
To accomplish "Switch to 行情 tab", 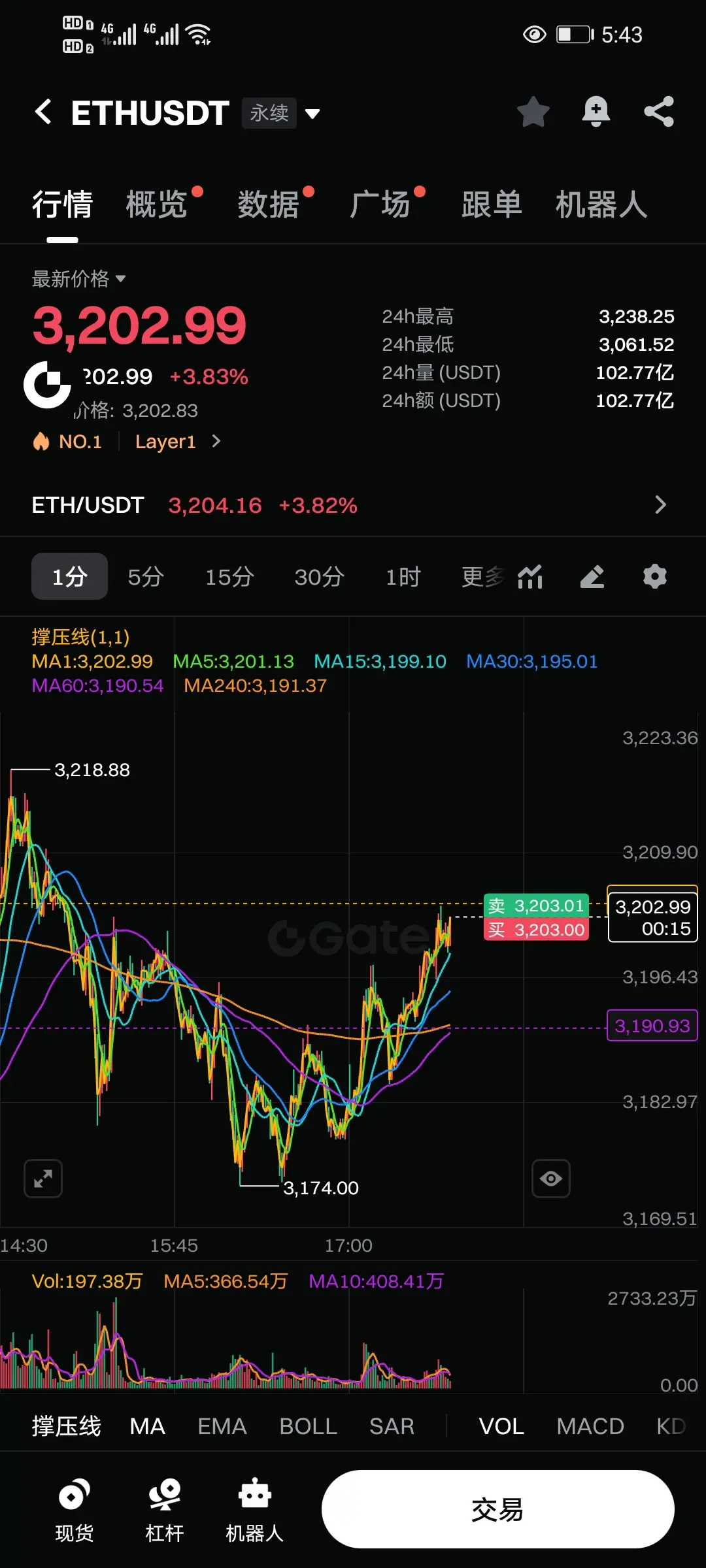I will click(x=63, y=204).
